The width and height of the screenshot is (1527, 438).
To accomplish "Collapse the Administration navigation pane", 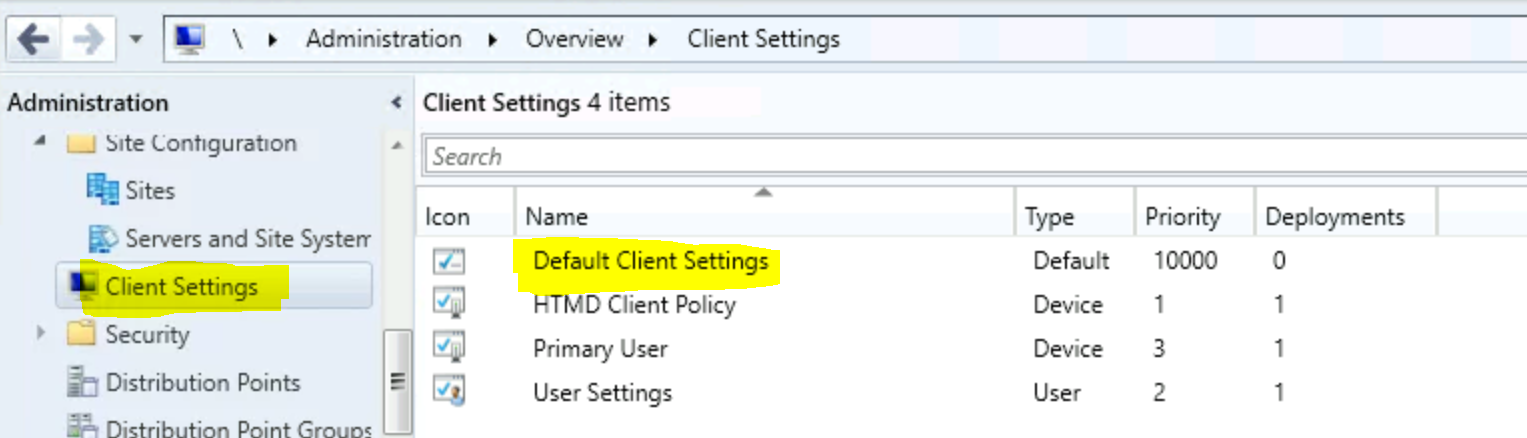I will [396, 102].
